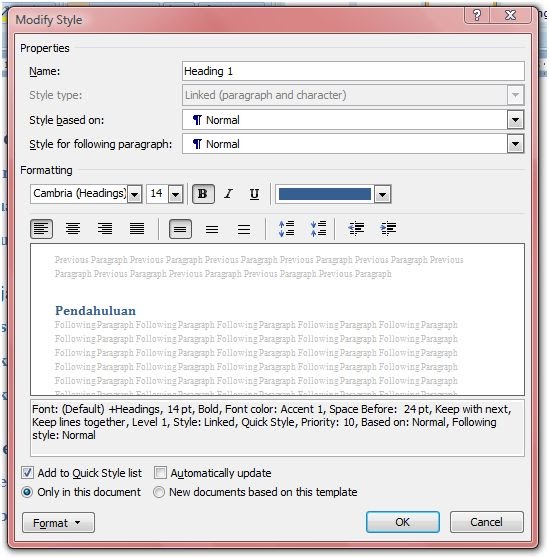Close the Modify Style dialog
This screenshot has width=549, height=559.
pos(511,15)
